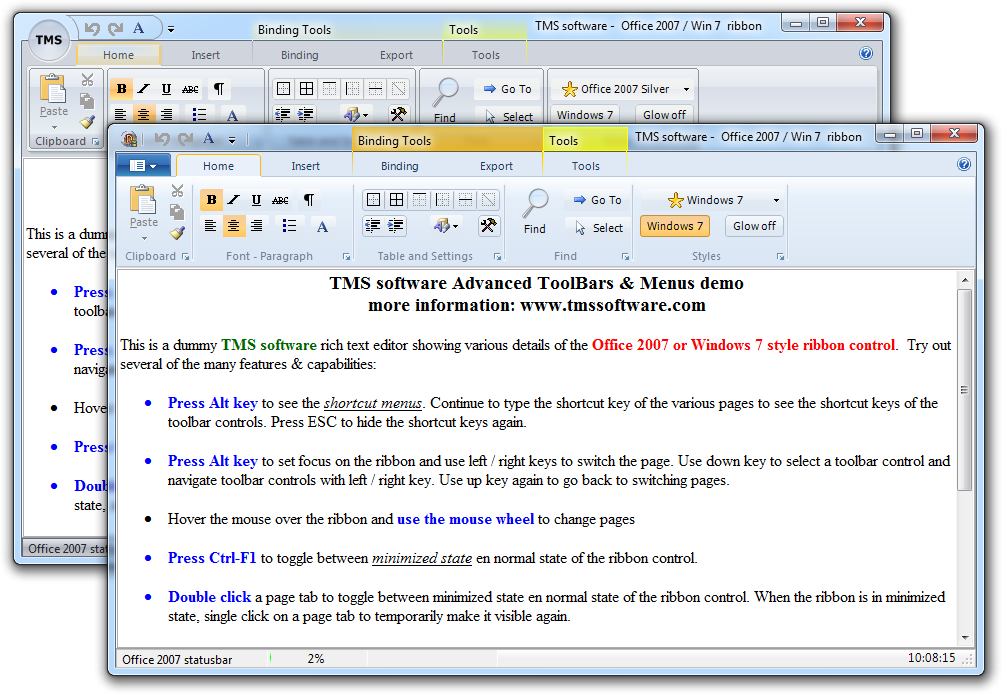Viewport: 1003px width, 695px height.
Task: Open the Clipboard group dialog launcher in front window
Action: click(x=186, y=256)
